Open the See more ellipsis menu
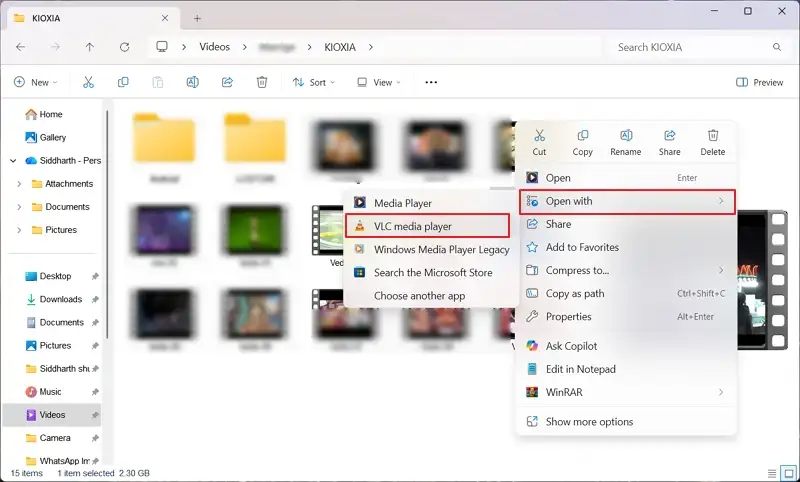 pos(431,82)
